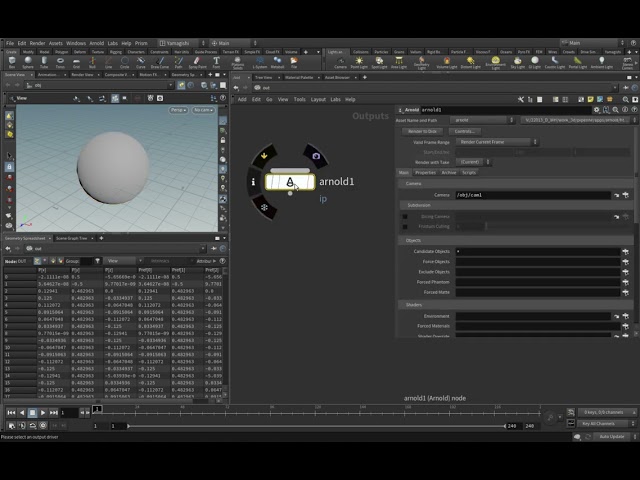Select the Font shelf tool

(x=216, y=62)
